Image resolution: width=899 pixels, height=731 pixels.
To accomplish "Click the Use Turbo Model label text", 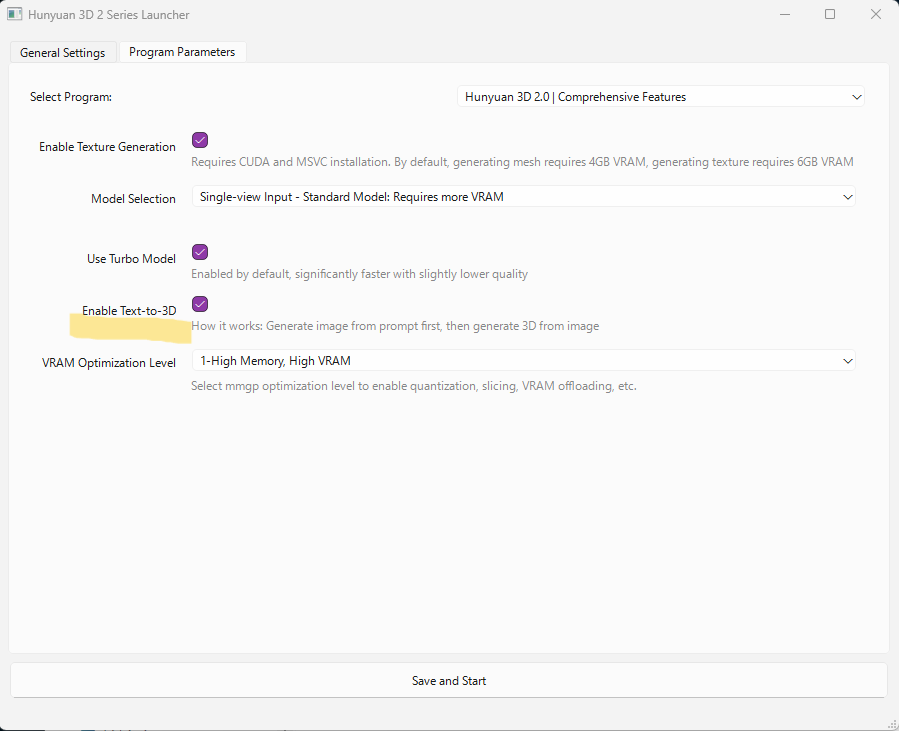I will coord(131,259).
